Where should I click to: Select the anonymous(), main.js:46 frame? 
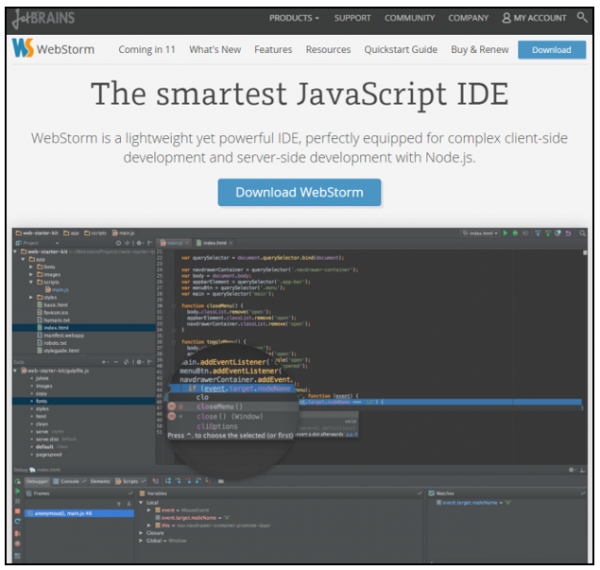79,513
